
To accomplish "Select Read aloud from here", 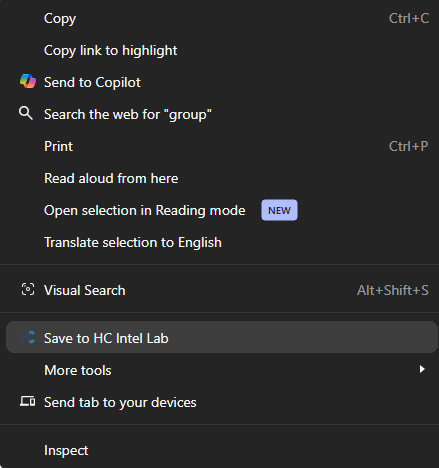I will pyautogui.click(x=219, y=178).
